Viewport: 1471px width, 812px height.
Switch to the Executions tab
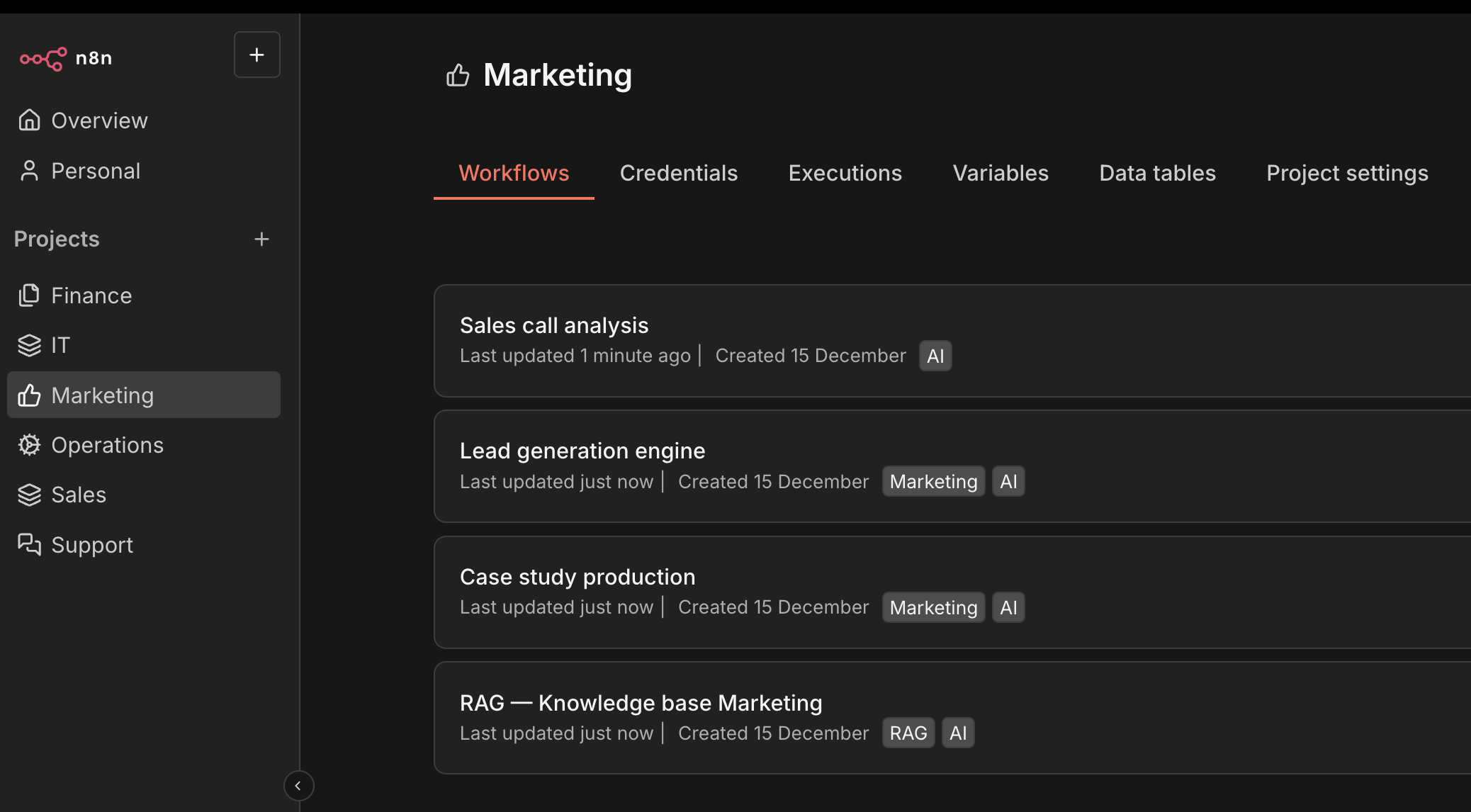pyautogui.click(x=845, y=173)
